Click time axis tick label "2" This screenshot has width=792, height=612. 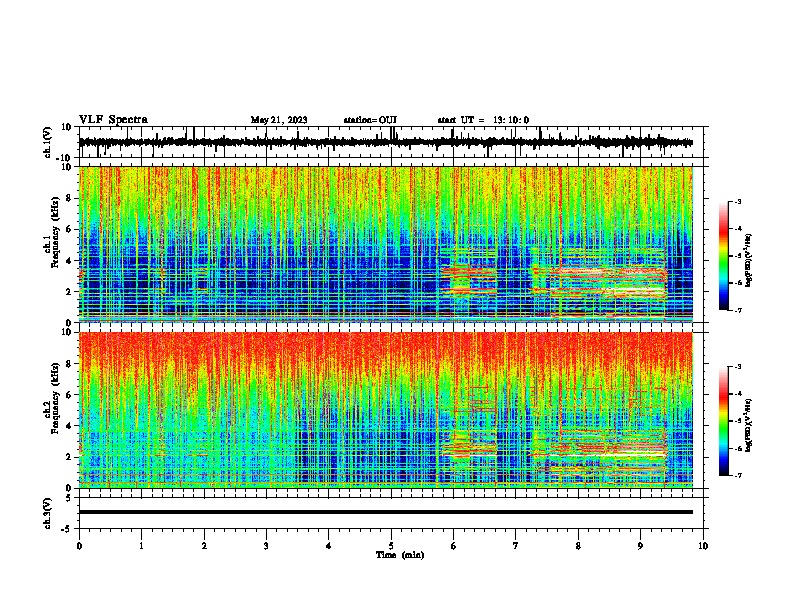coord(204,546)
